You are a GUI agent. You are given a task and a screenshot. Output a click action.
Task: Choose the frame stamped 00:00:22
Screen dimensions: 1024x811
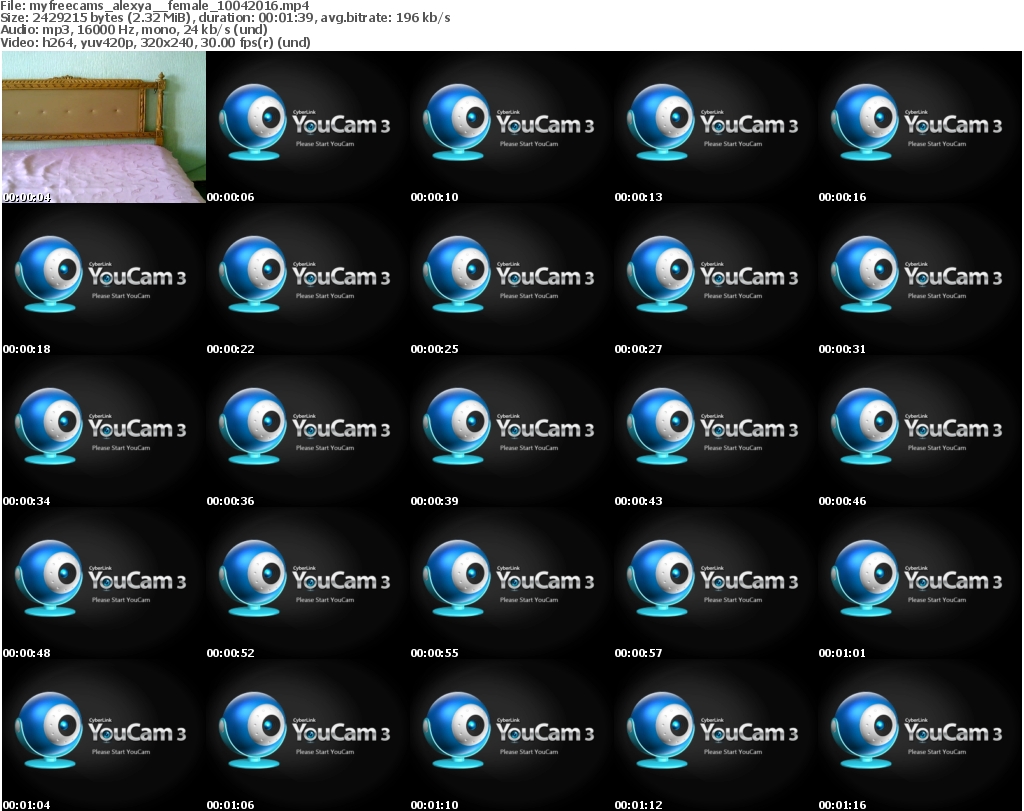[x=308, y=279]
